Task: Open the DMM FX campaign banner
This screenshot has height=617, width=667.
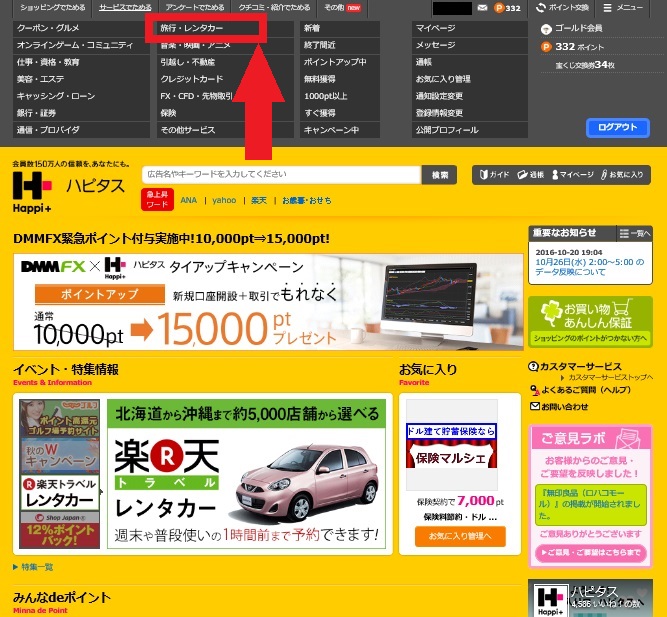Action: [268, 302]
